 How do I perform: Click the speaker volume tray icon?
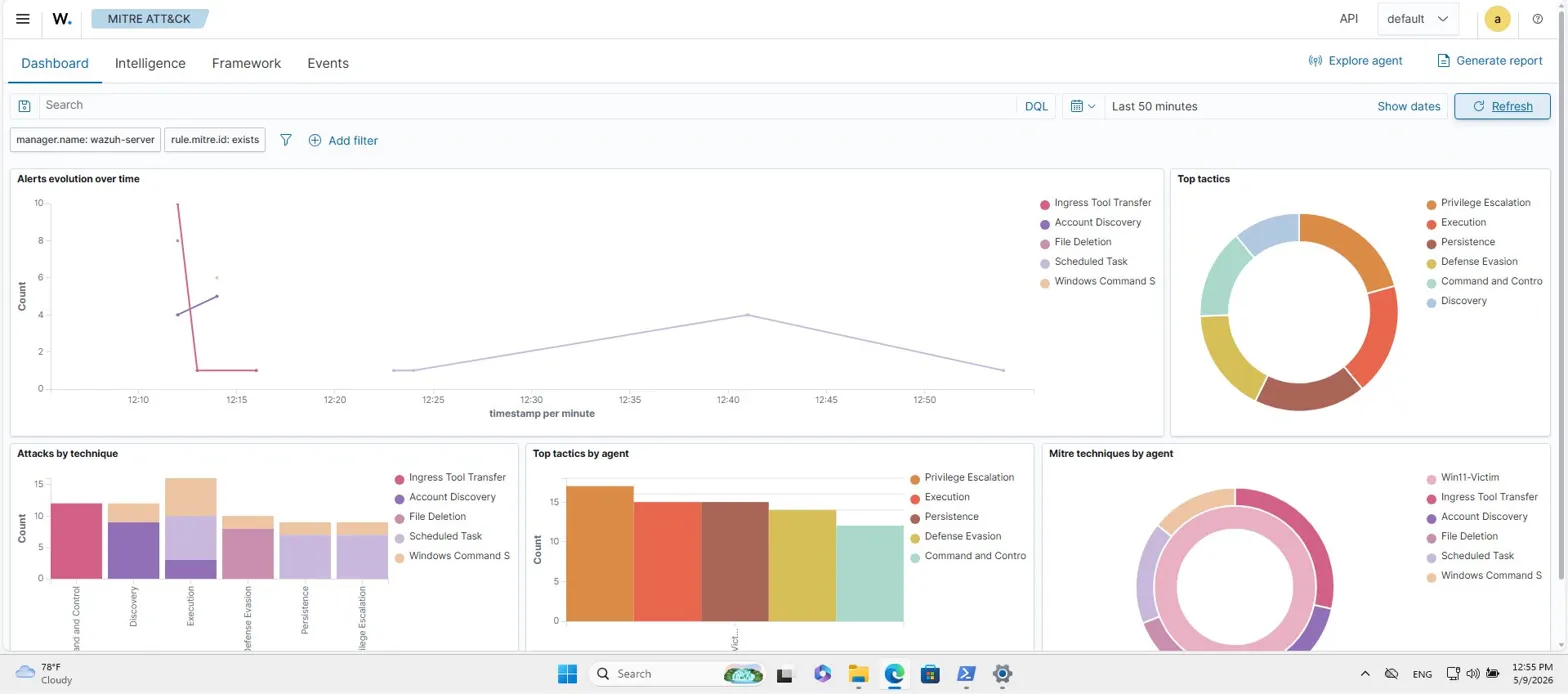pos(1472,674)
